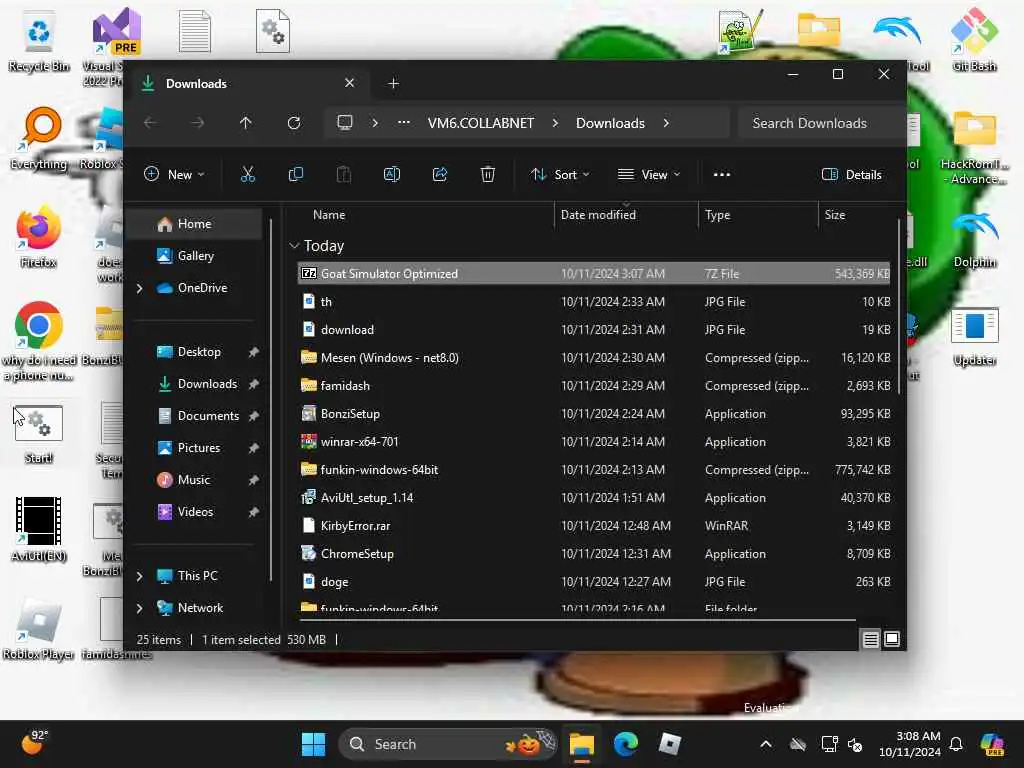The width and height of the screenshot is (1024, 768).
Task: Open the Sort dropdown menu
Action: [560, 174]
